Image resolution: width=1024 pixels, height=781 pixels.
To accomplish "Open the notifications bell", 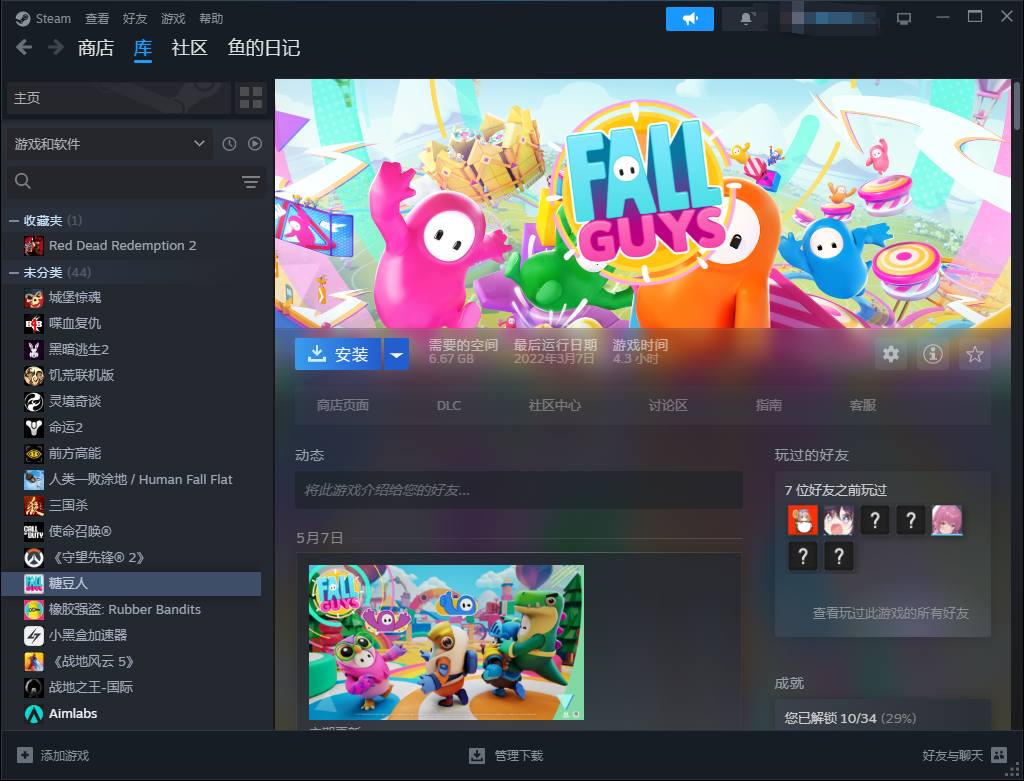I will click(746, 19).
